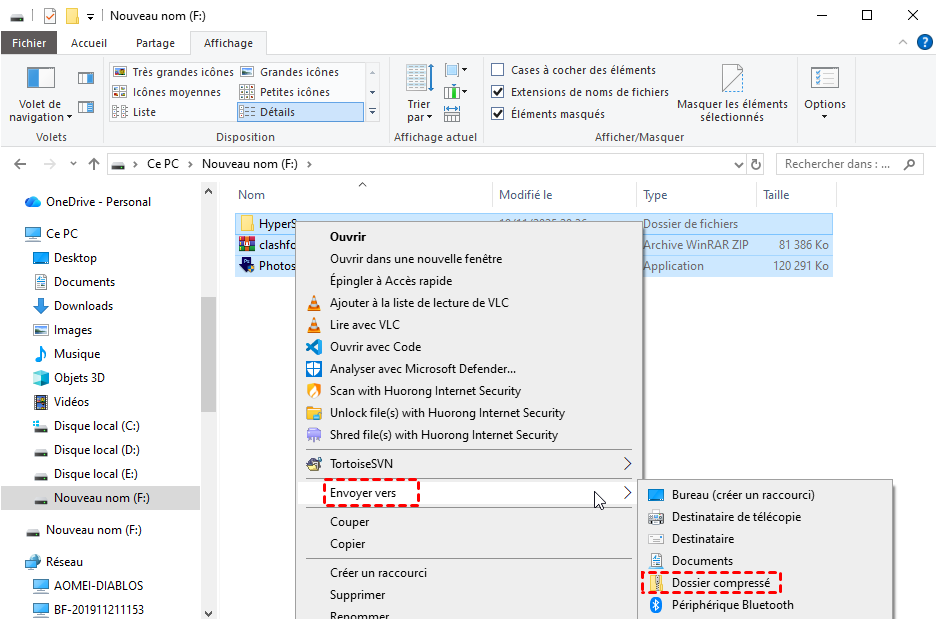This screenshot has height=619, width=937.
Task: Click the Volet de navigation icon
Action: 40,80
